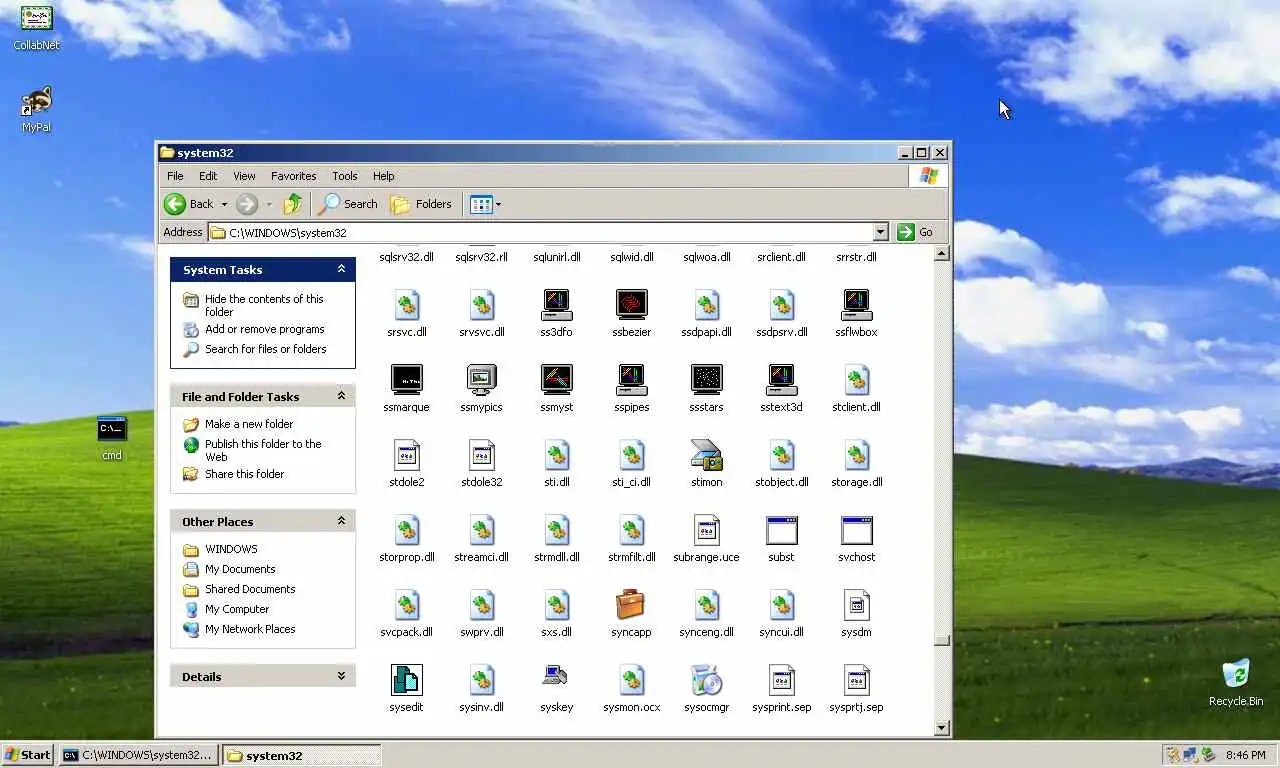Select the syncapp briefcase icon
Screen dimensions: 1280x768
coord(631,605)
